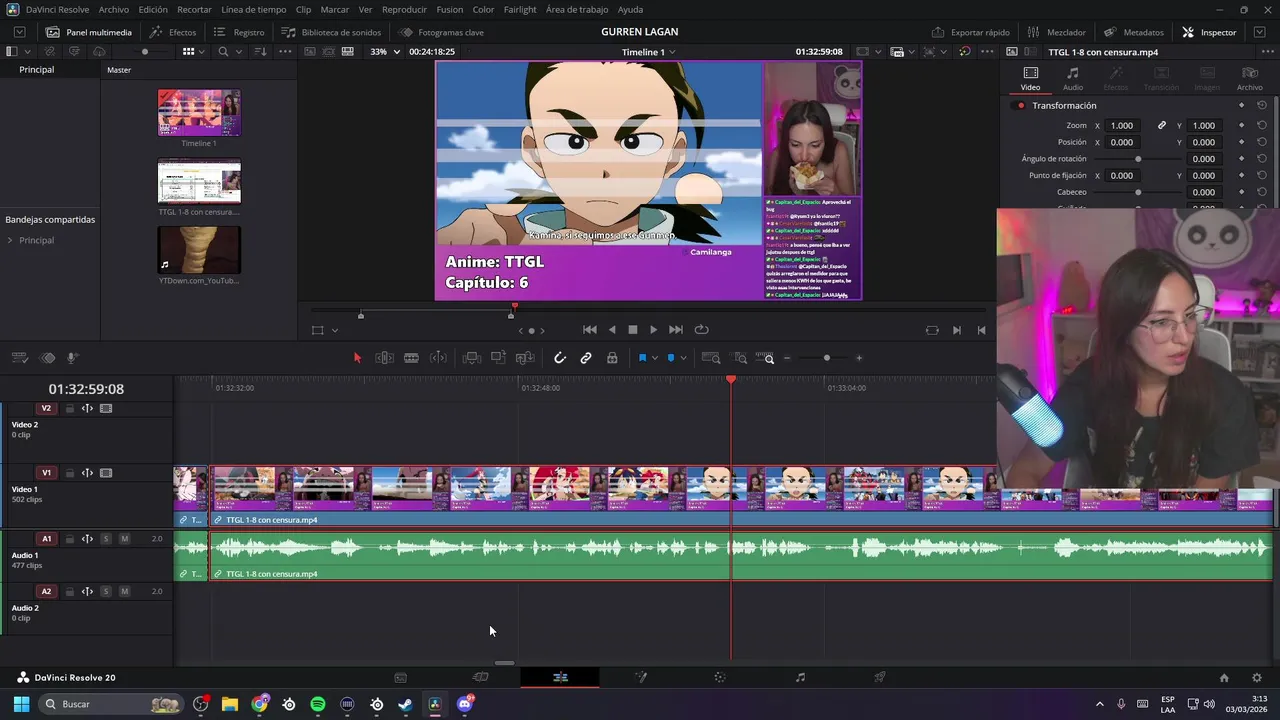Switch to the Fairlight page icon
This screenshot has width=1280, height=720.
pos(800,677)
